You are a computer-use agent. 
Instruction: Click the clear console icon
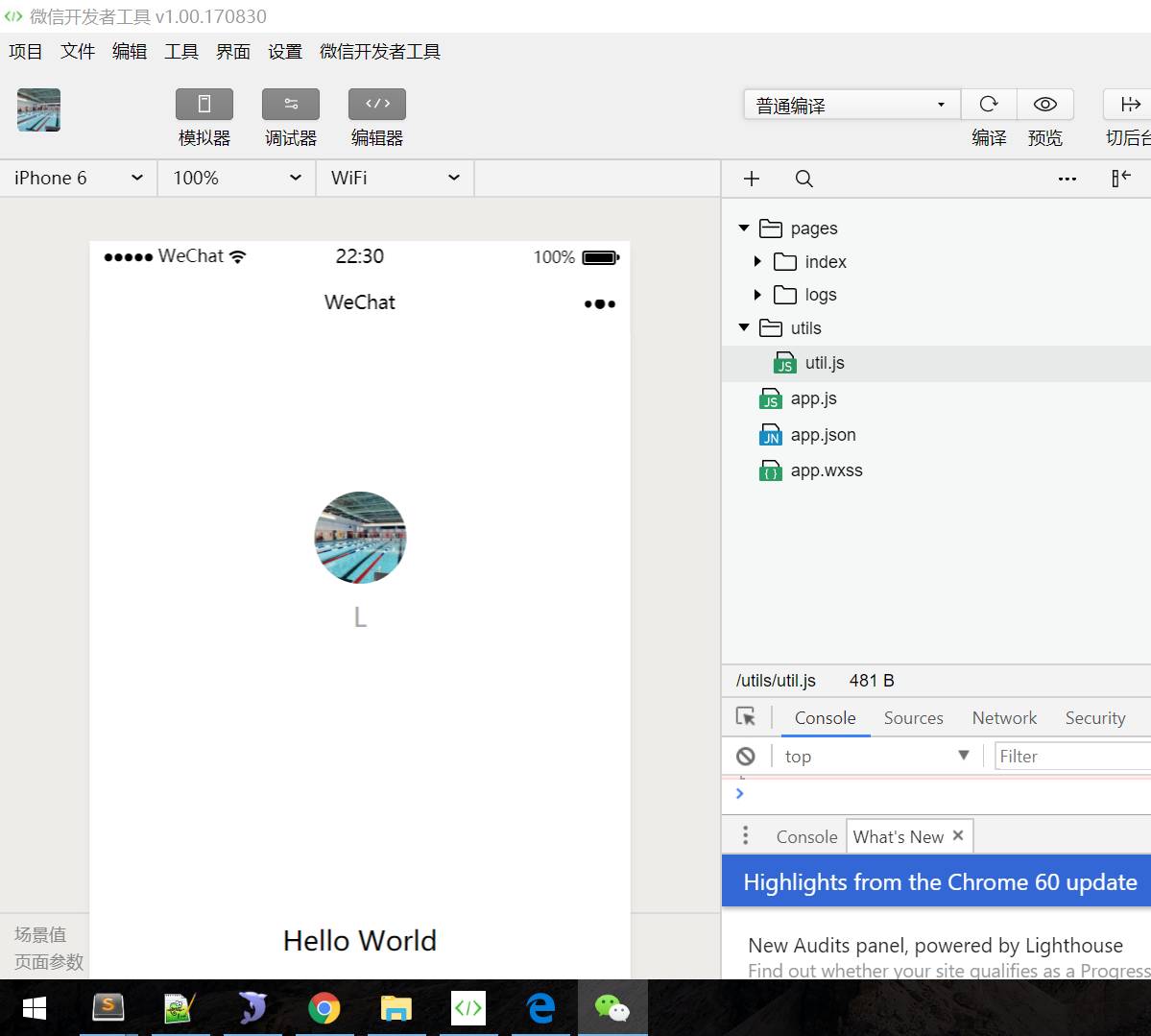pyautogui.click(x=746, y=757)
